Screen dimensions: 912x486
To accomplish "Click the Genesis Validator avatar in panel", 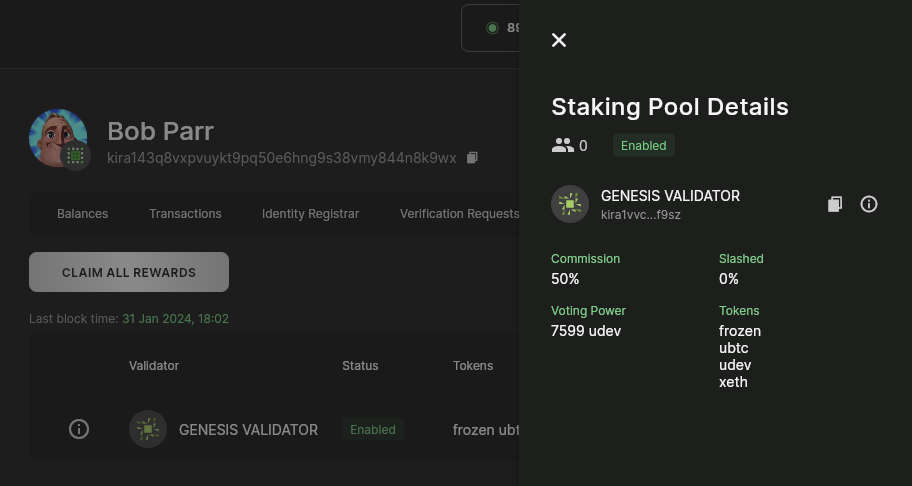I will 570,204.
